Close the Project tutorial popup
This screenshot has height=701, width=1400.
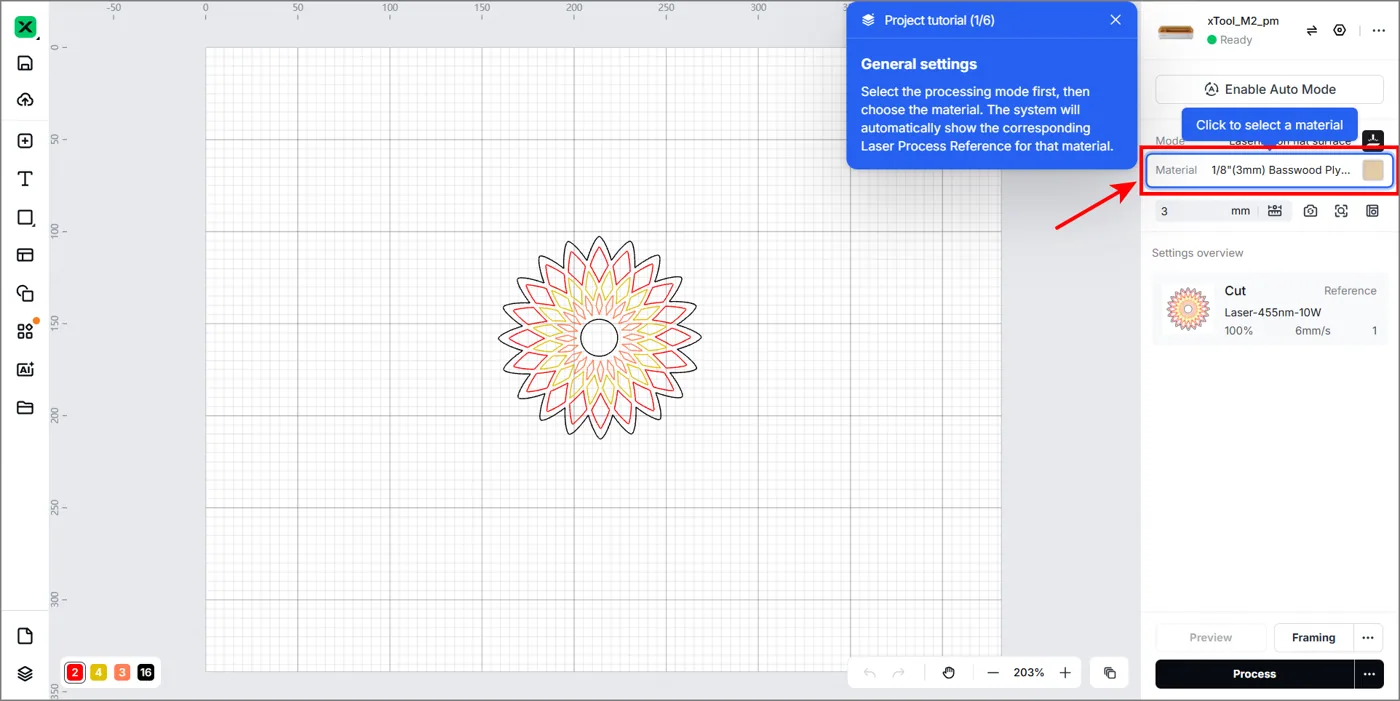pyautogui.click(x=1116, y=20)
